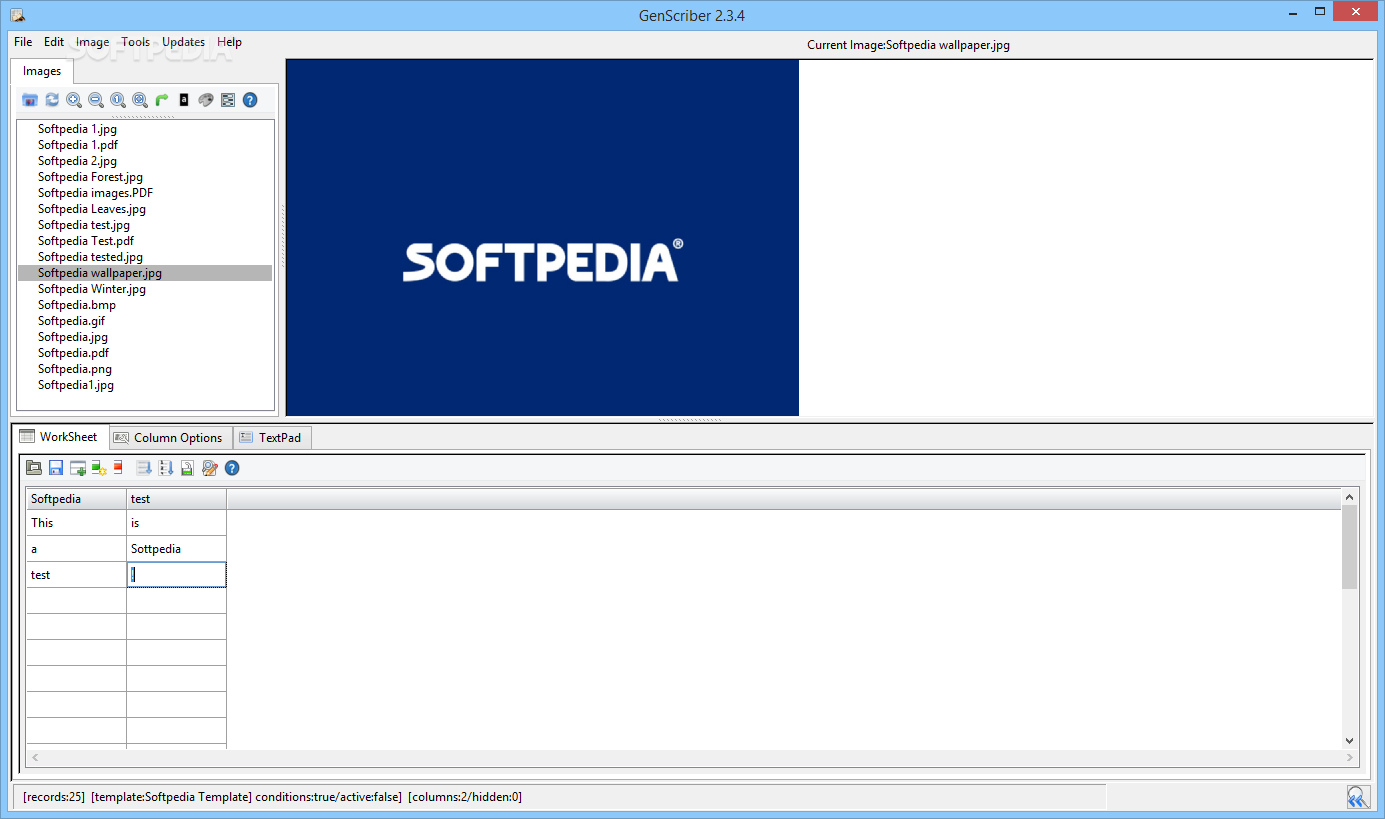Image resolution: width=1385 pixels, height=819 pixels.
Task: Click the lock row worksheet icon
Action: point(187,467)
